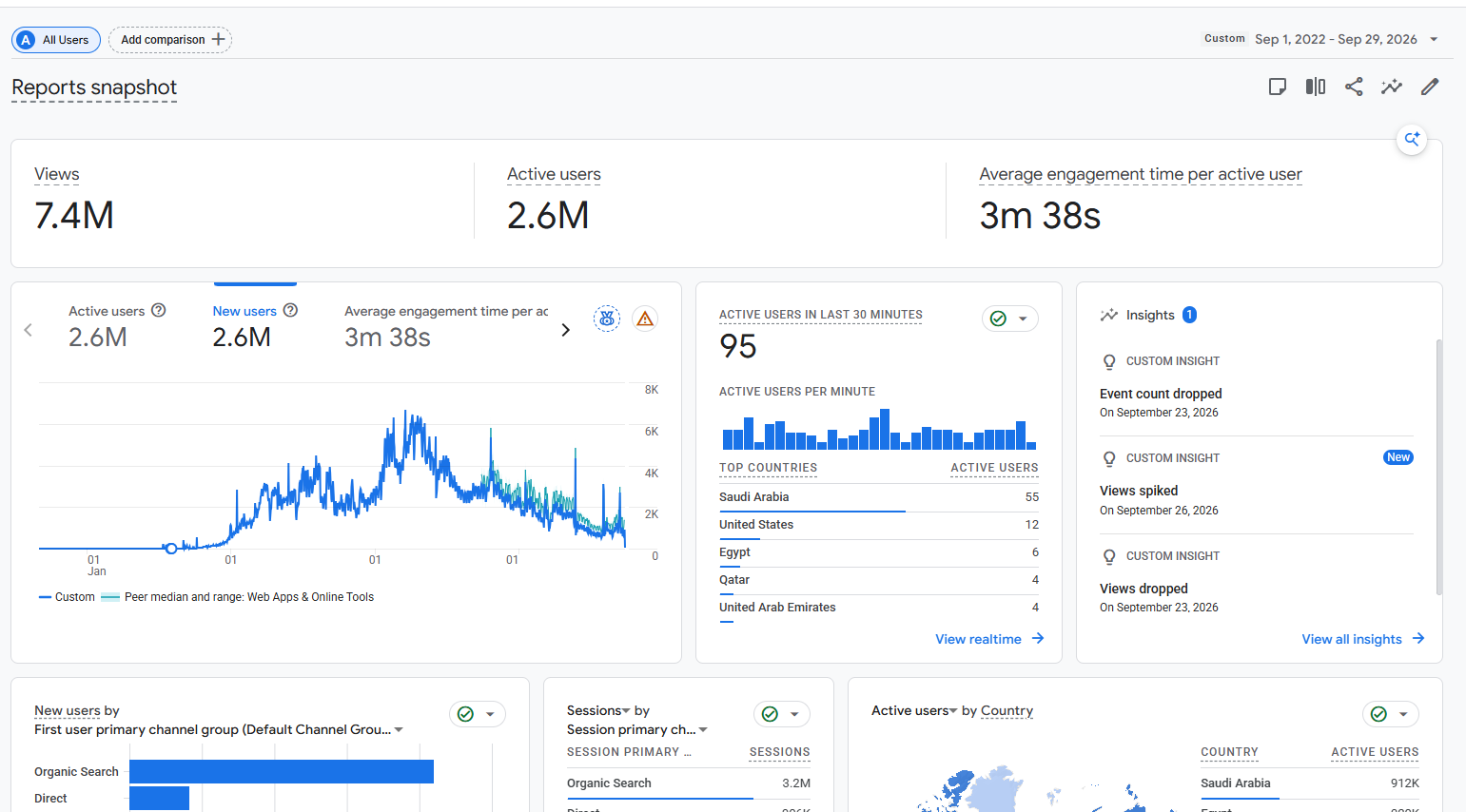Open status dropdown on realtime card
Image resolution: width=1466 pixels, height=812 pixels.
[x=1010, y=319]
